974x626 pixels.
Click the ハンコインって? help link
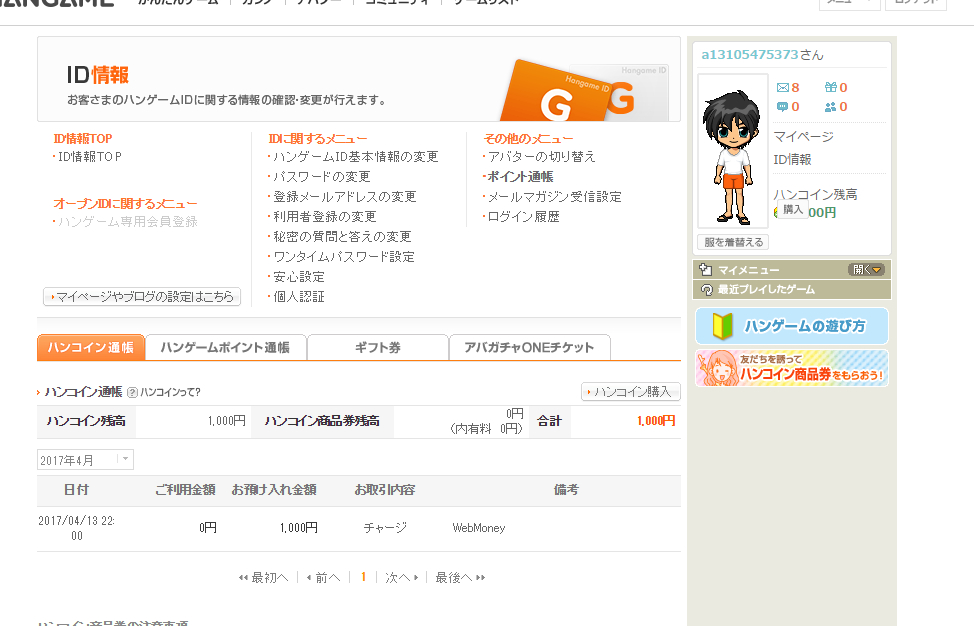170,392
